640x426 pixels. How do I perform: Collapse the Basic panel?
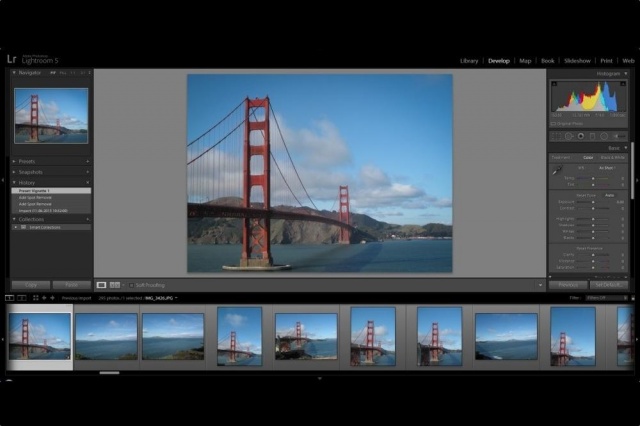pyautogui.click(x=626, y=148)
